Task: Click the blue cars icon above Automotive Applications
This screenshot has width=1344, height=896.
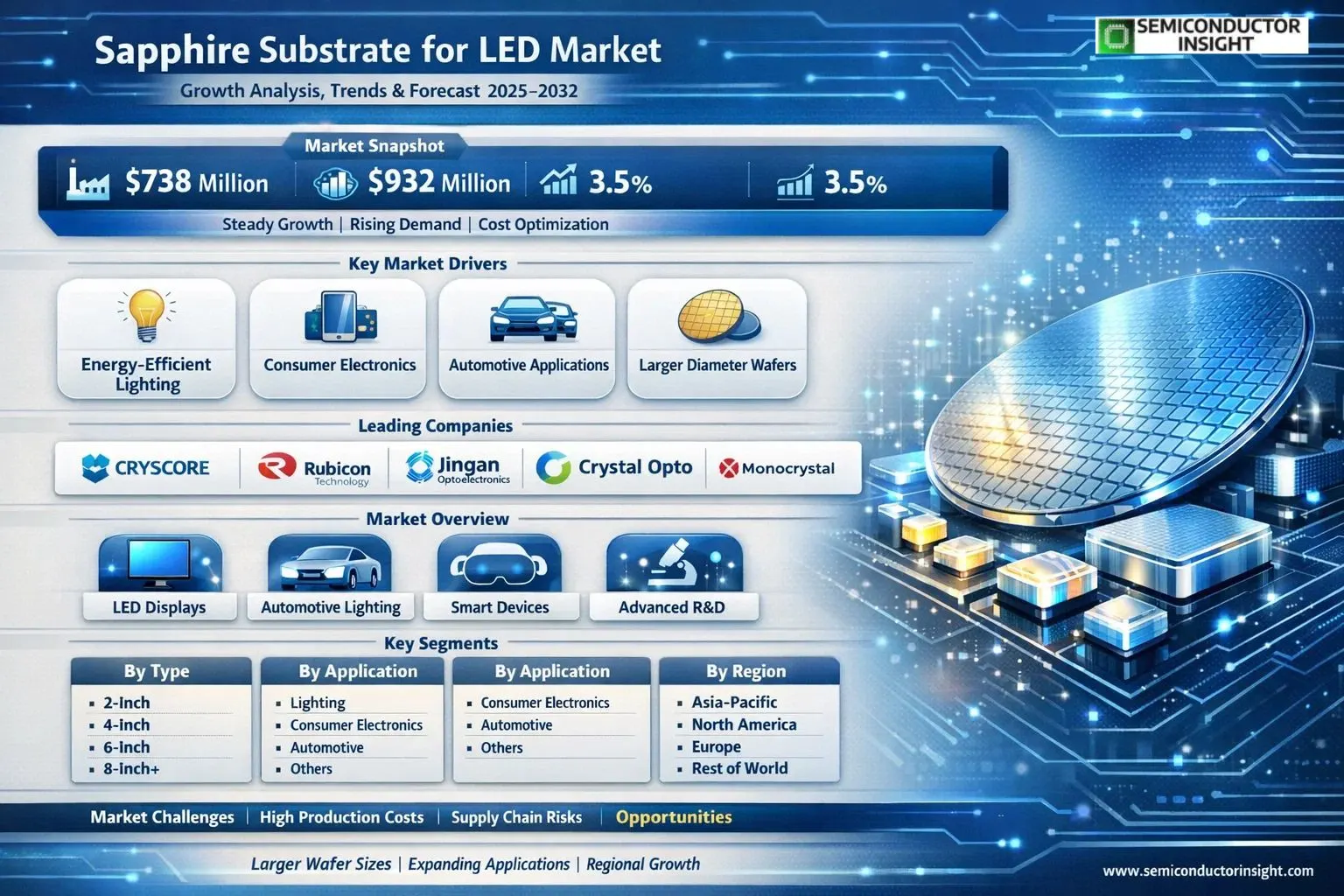Action: (x=533, y=318)
